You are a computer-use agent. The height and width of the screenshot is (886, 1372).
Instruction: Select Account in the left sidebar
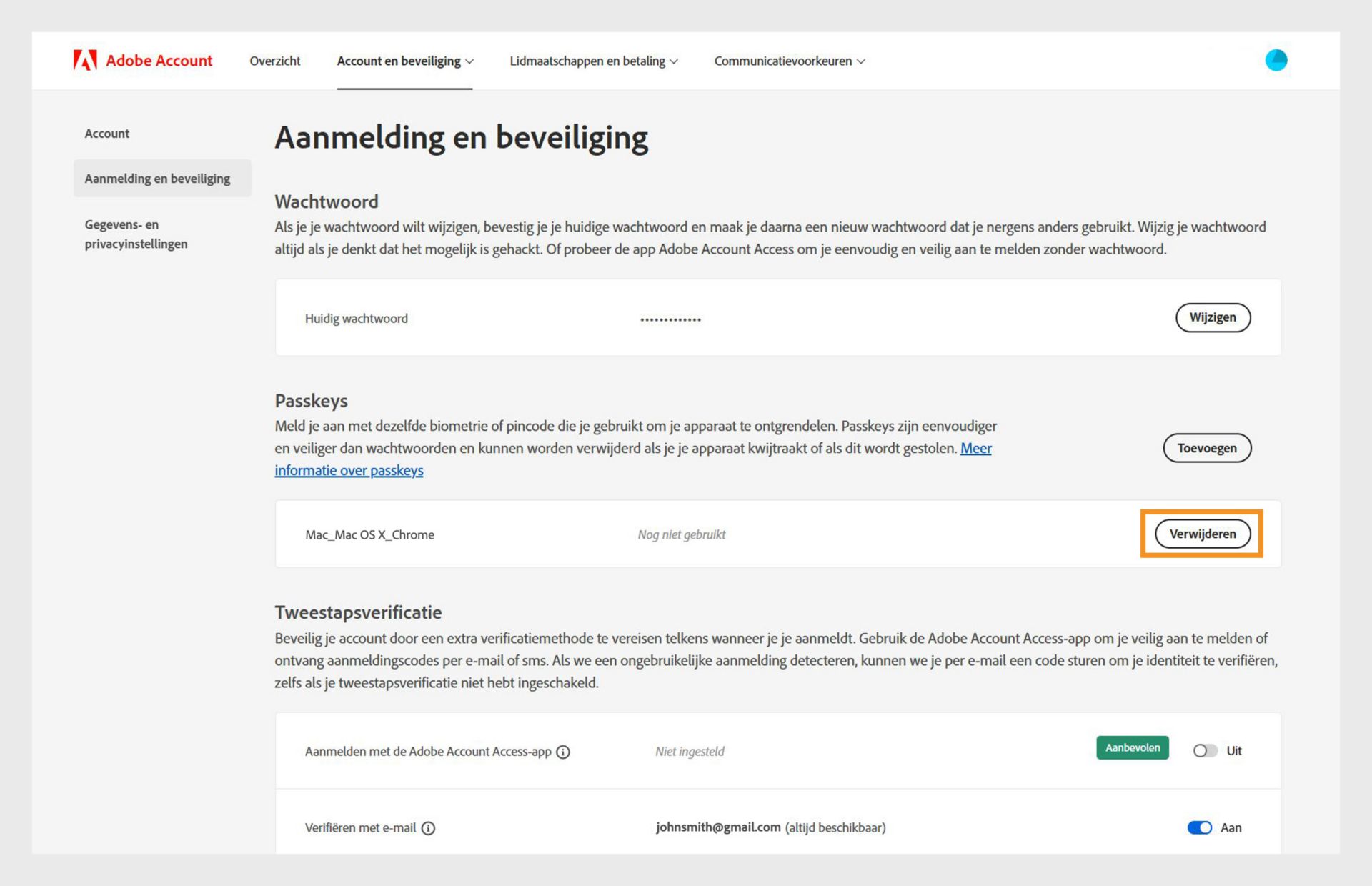coord(107,134)
